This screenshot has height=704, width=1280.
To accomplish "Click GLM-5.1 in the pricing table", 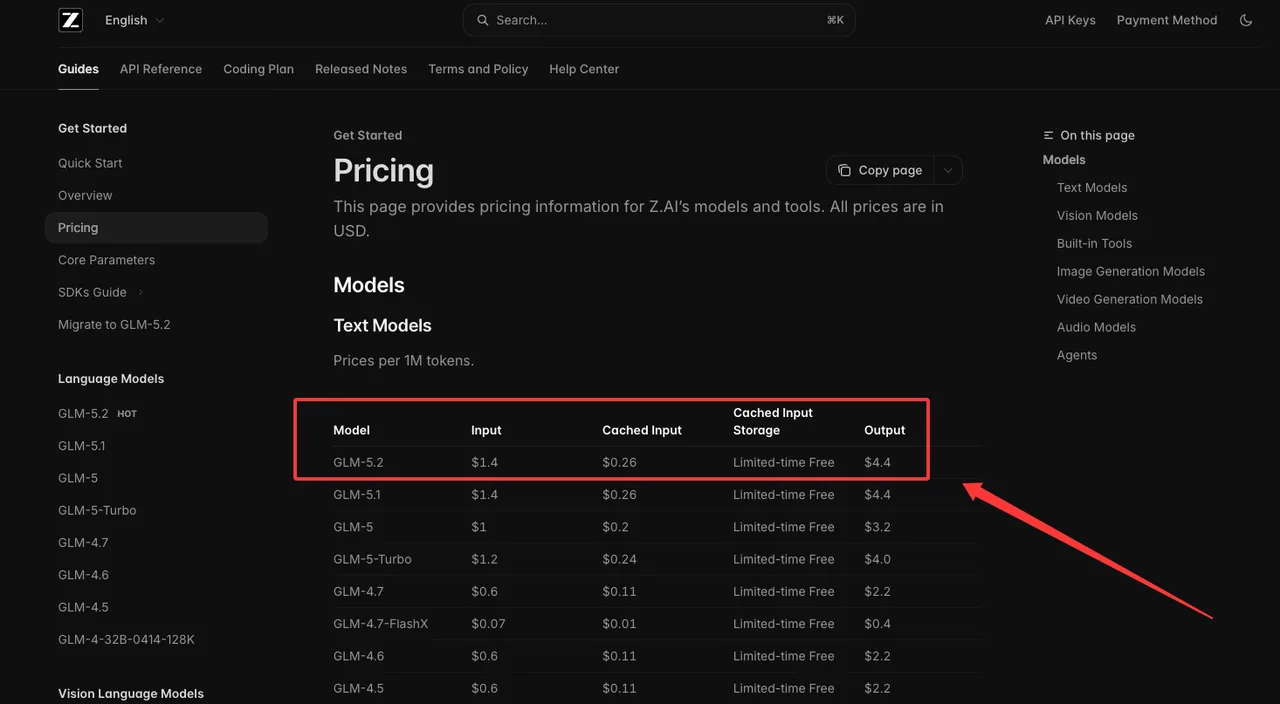I will [357, 494].
